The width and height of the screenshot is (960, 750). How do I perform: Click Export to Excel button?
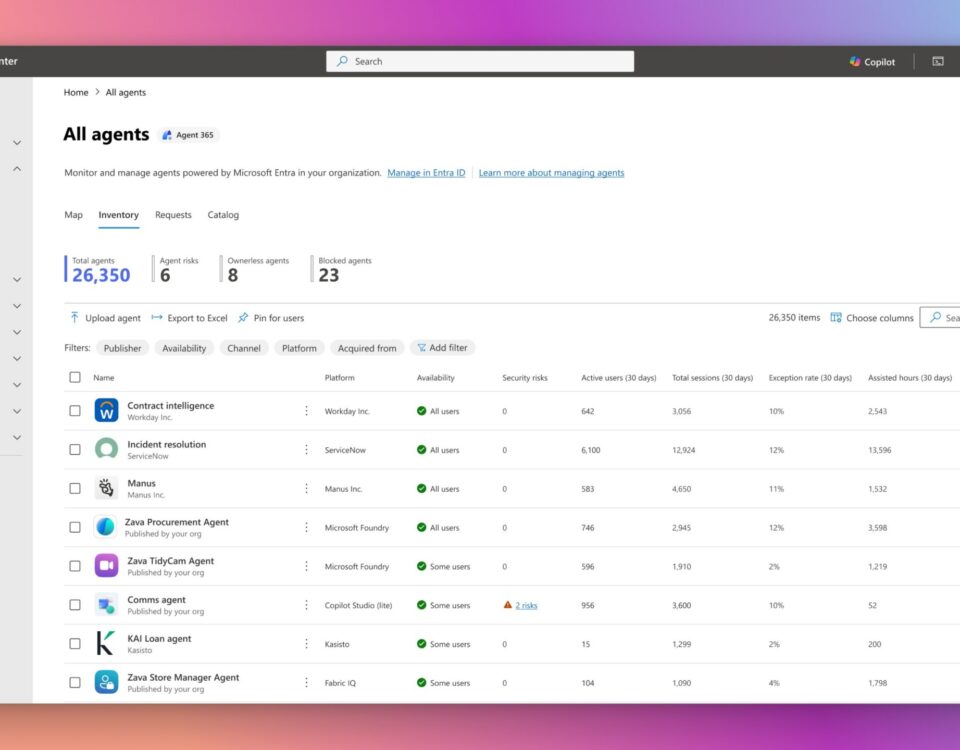click(190, 318)
